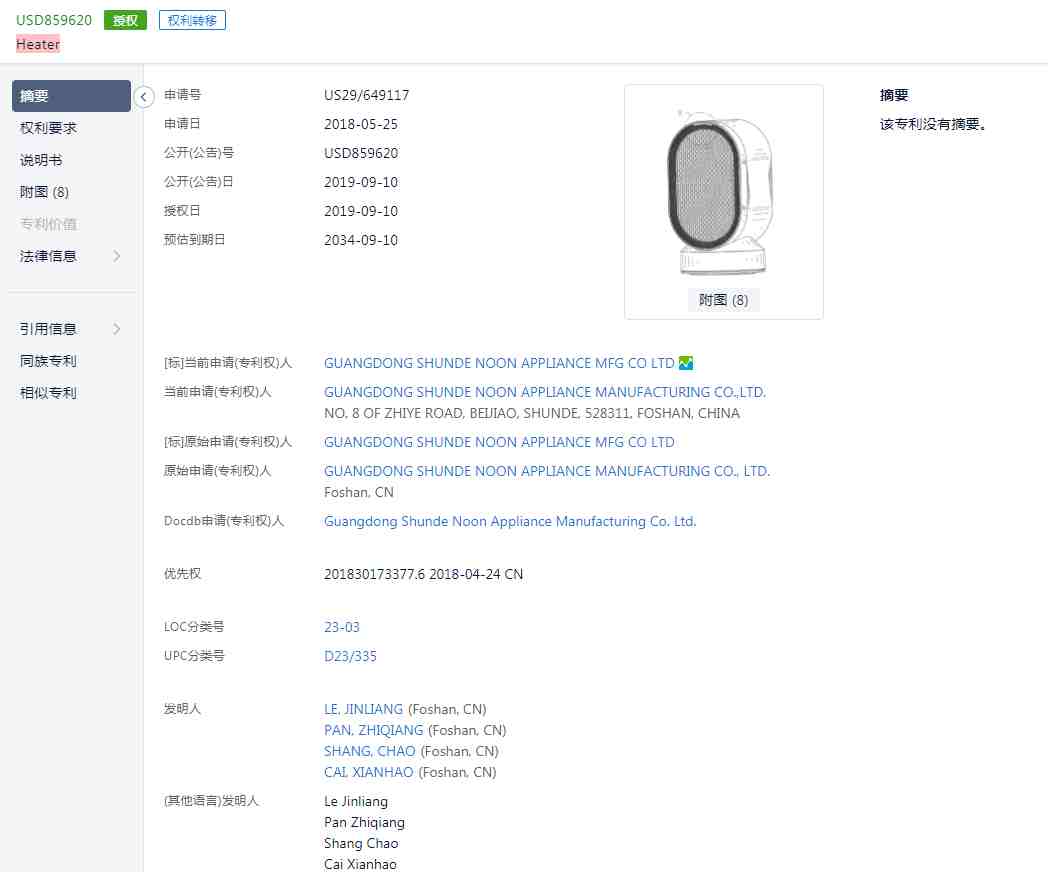Open original standardized assignee MFG CO LTD link
The height and width of the screenshot is (873, 1048).
coord(499,442)
